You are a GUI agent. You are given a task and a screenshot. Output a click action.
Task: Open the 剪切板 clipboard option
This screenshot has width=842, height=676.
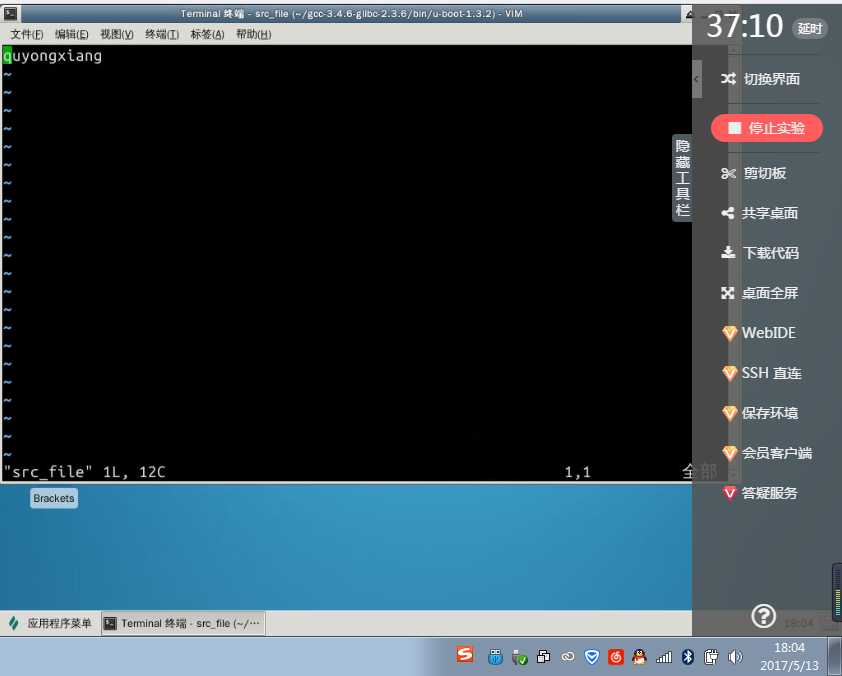pyautogui.click(x=765, y=173)
